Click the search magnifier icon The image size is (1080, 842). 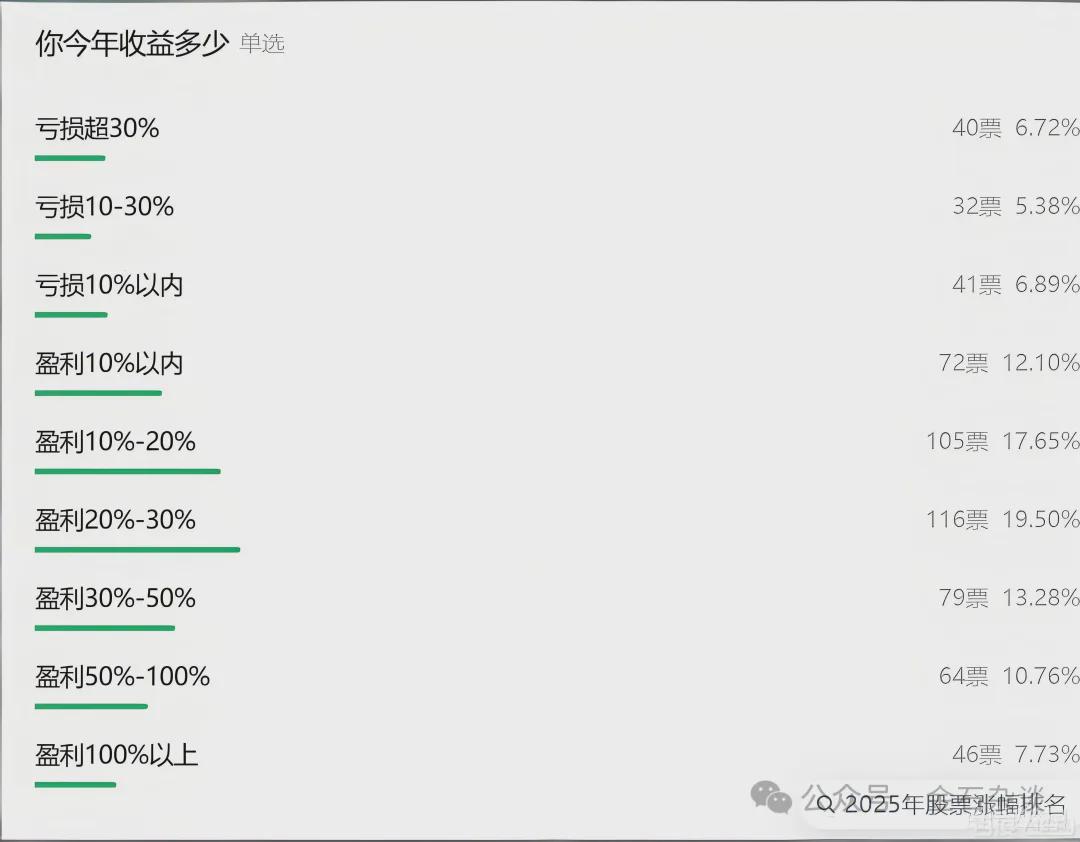pyautogui.click(x=826, y=804)
